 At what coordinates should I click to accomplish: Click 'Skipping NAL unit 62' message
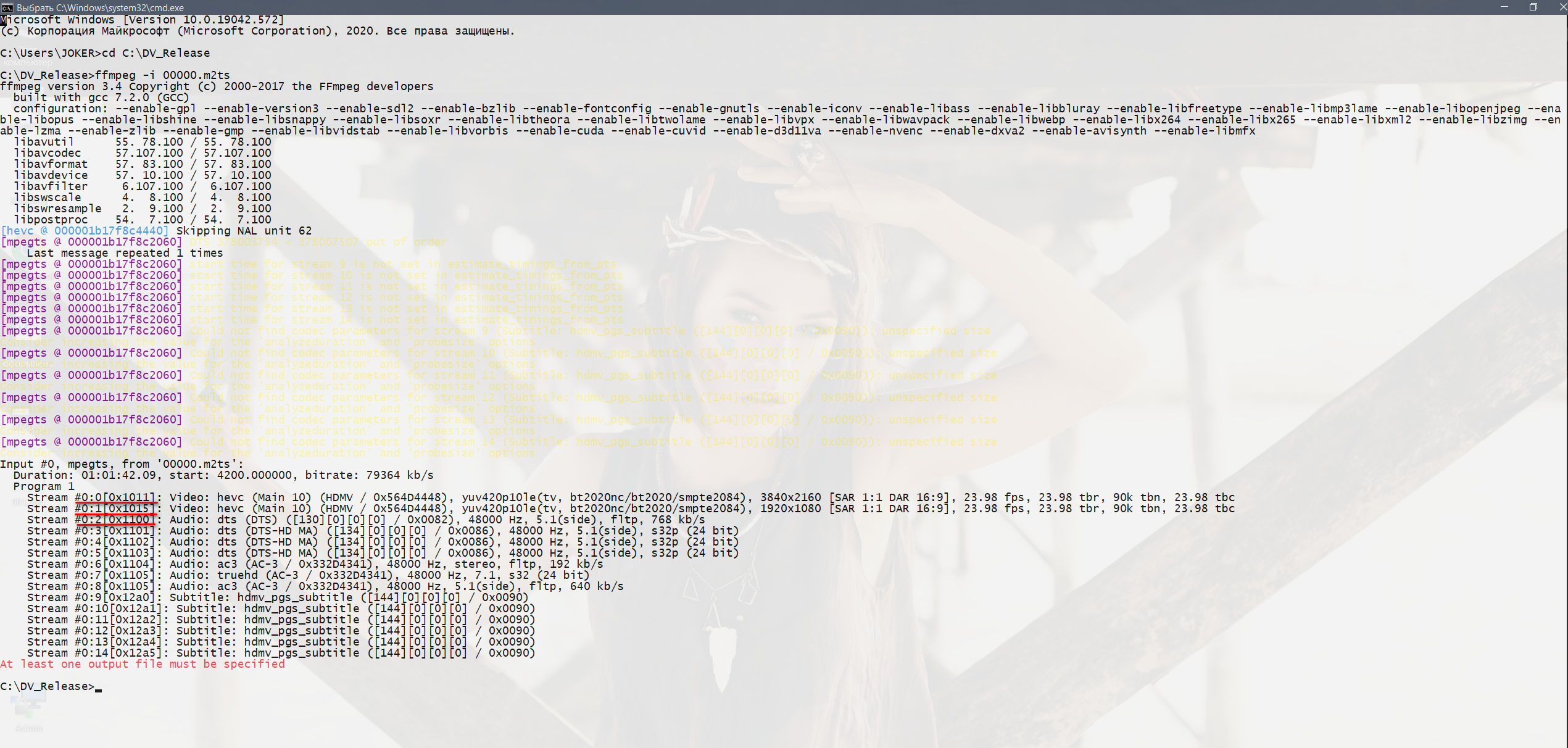[x=244, y=231]
